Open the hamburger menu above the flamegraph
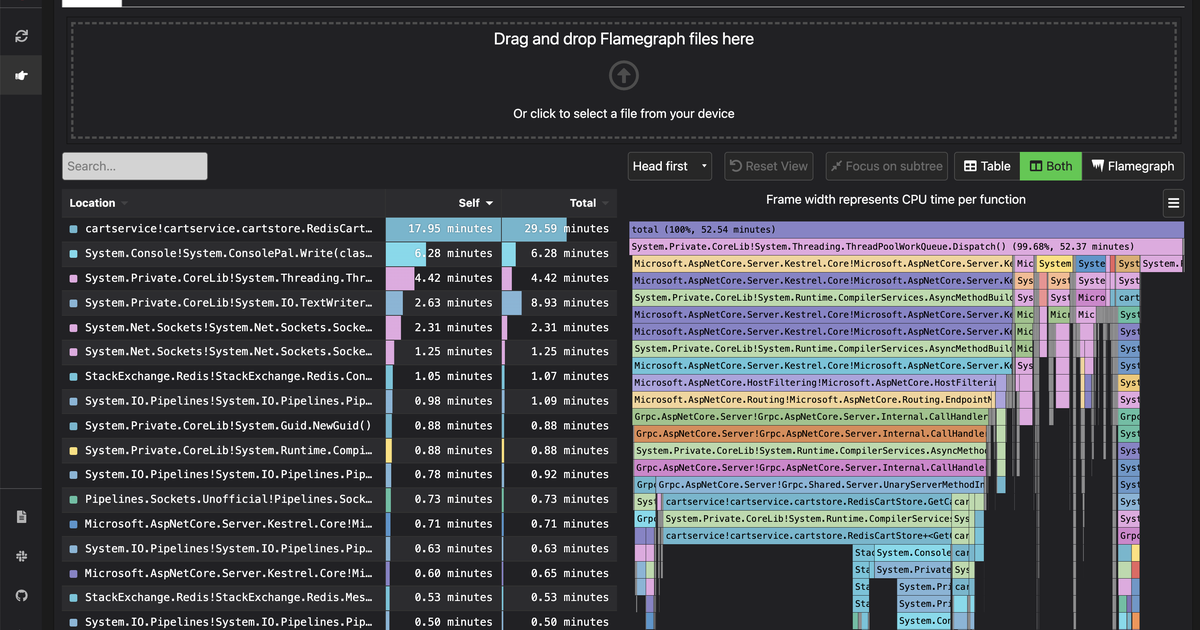The image size is (1200, 630). [1173, 203]
